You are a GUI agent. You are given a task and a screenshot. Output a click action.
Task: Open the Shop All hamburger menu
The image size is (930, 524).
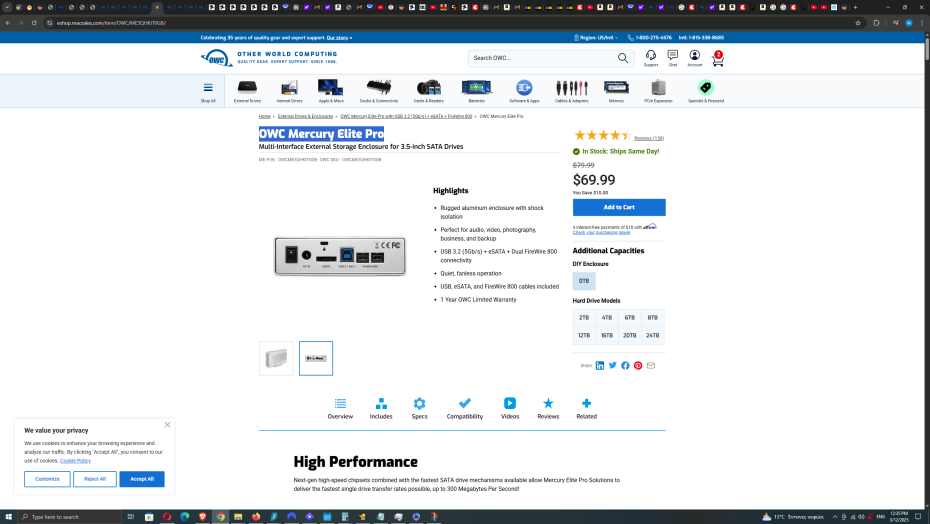click(x=208, y=91)
